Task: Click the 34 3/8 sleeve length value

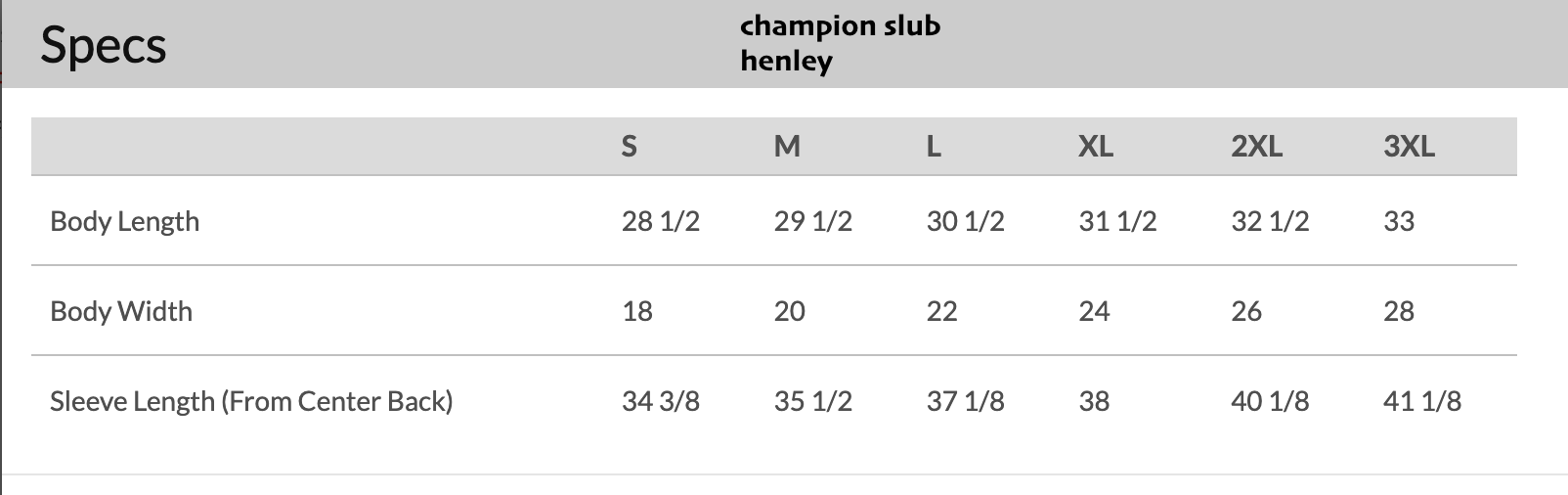Action: [x=661, y=401]
